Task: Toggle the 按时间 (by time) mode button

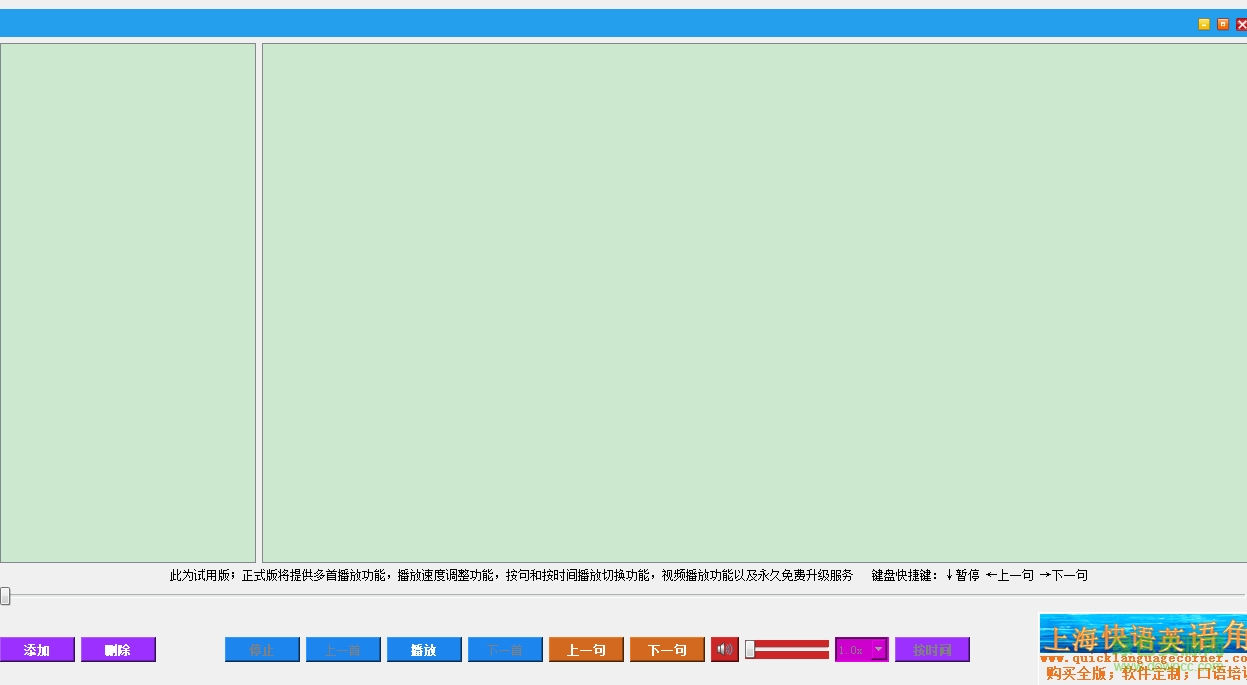Action: (932, 650)
